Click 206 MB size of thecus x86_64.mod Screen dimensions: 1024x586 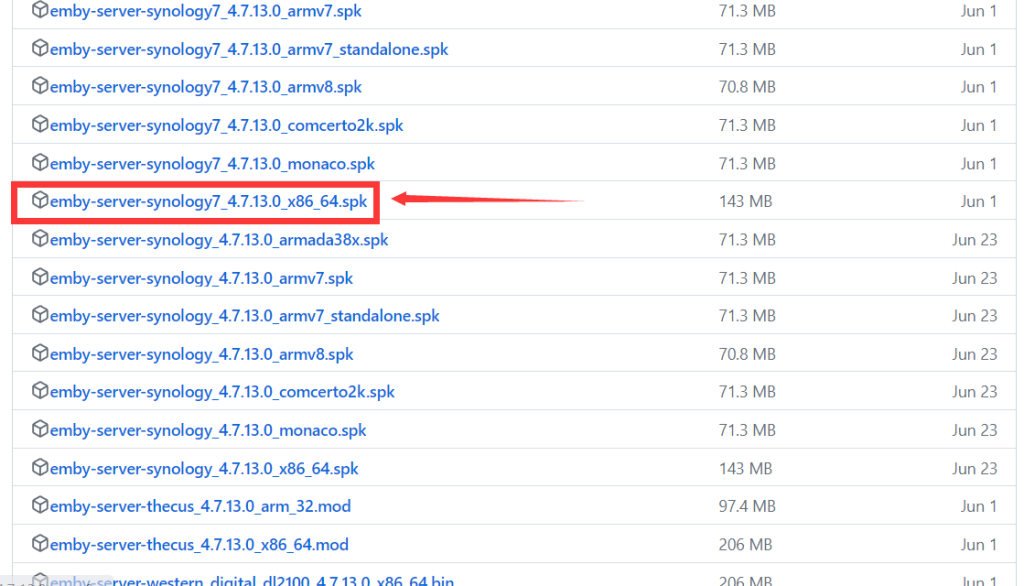[x=745, y=544]
